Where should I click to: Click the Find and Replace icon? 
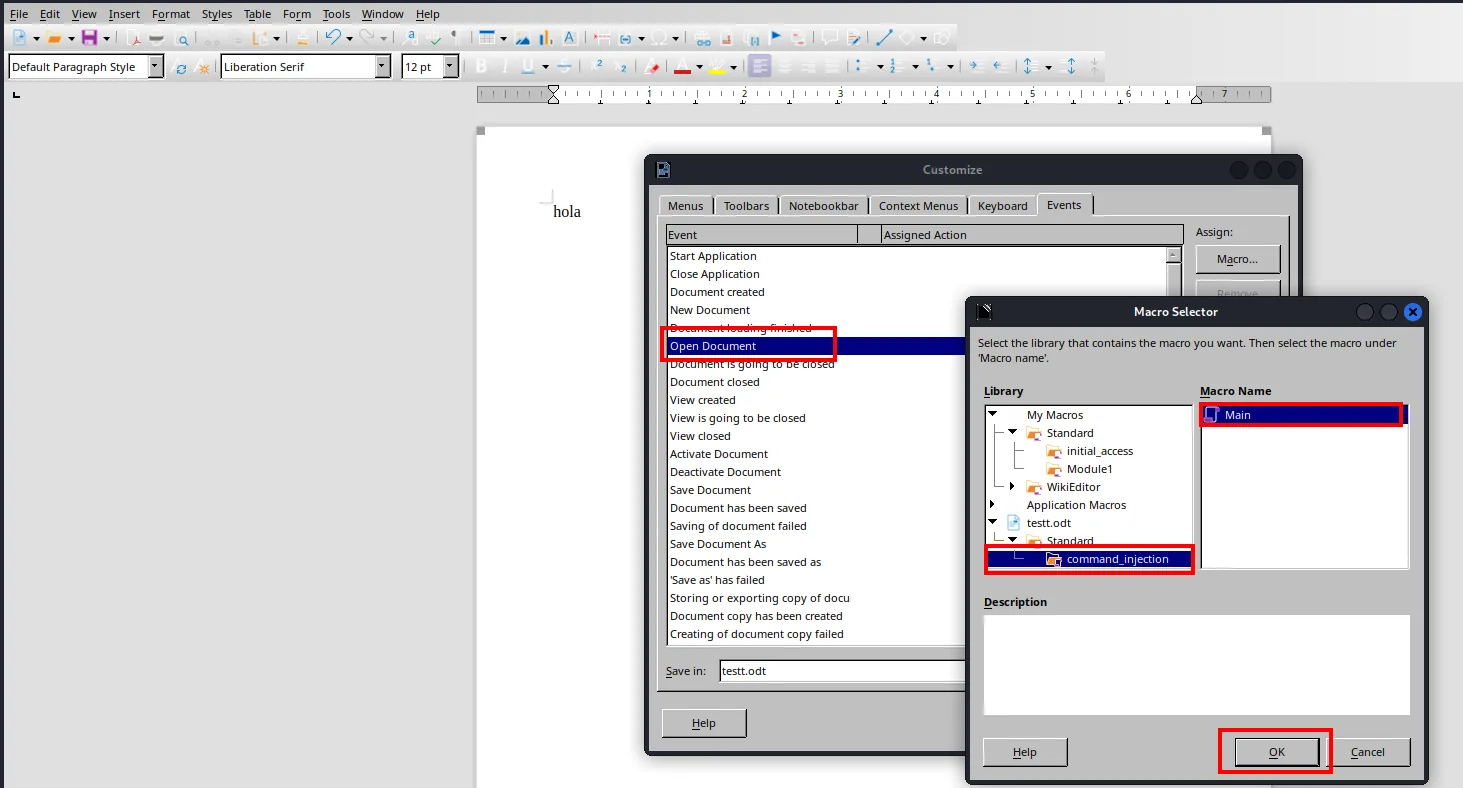pyautogui.click(x=411, y=37)
